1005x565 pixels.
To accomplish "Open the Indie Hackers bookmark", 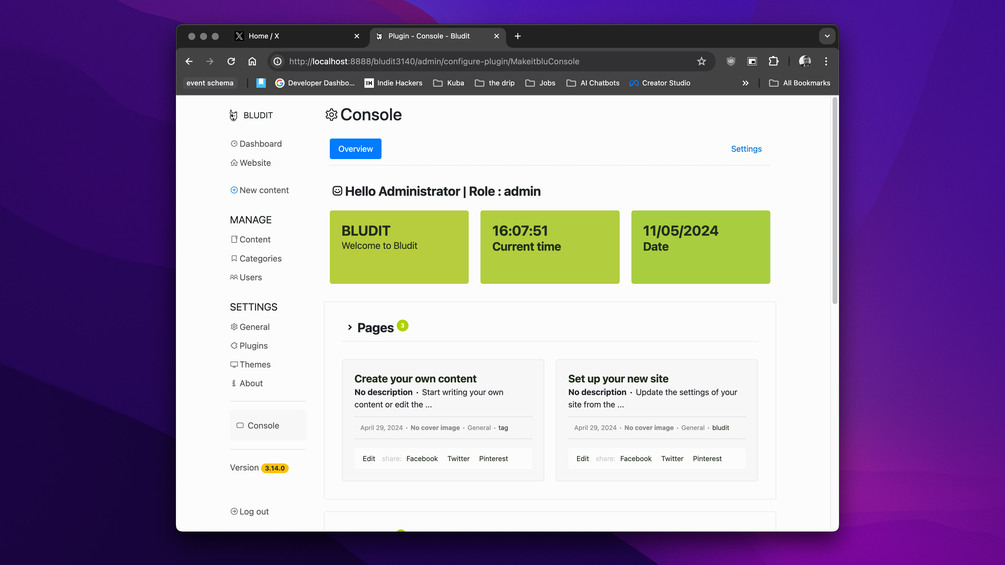I will [x=394, y=83].
